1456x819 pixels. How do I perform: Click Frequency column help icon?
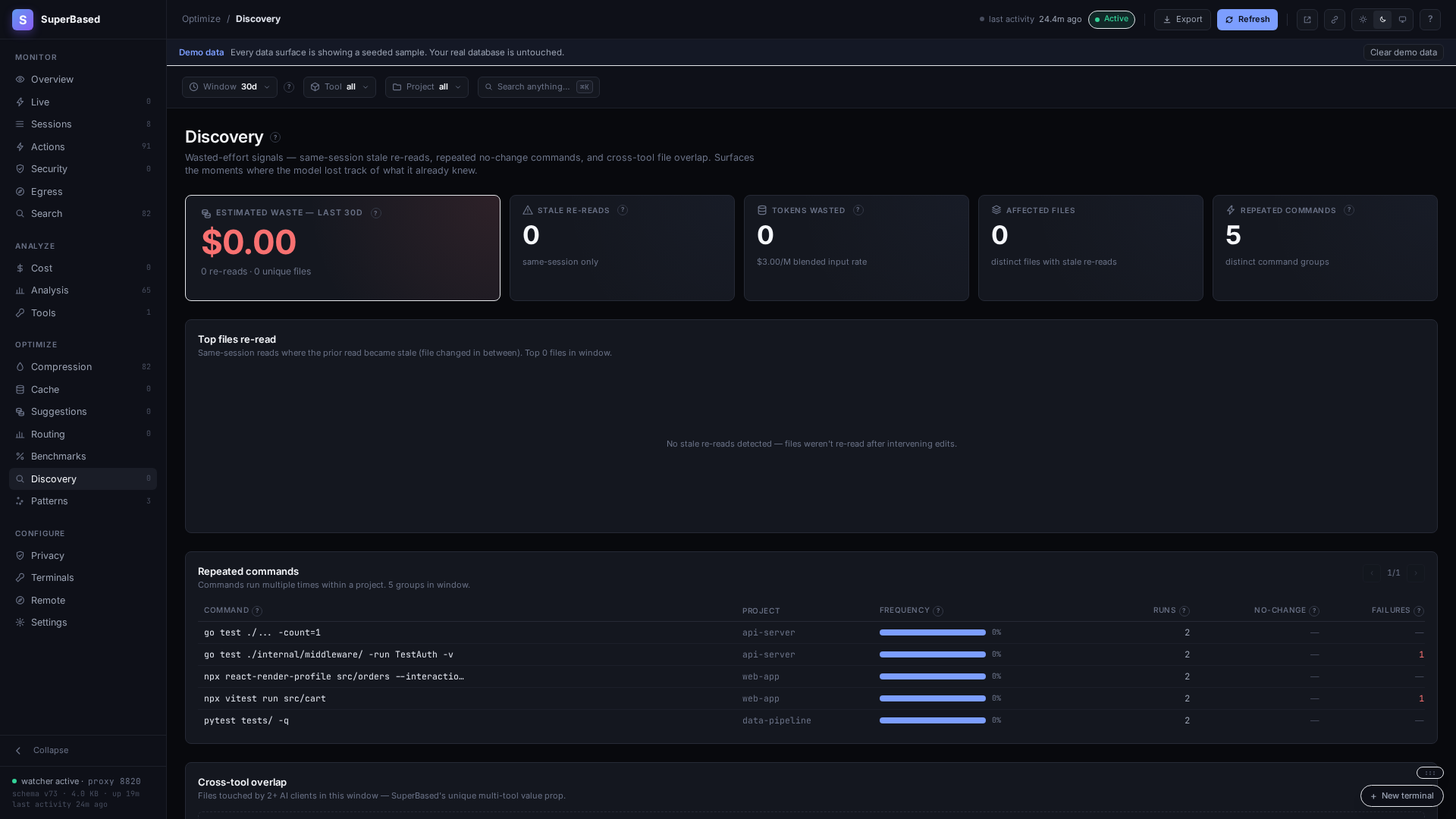938,611
